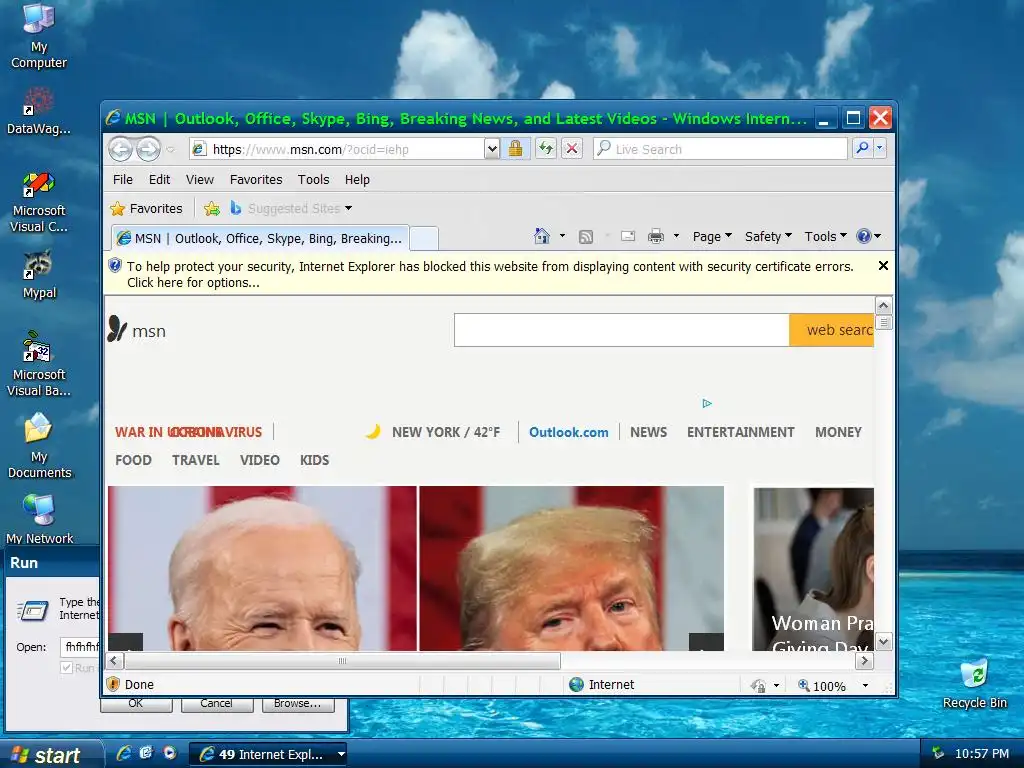Image resolution: width=1024 pixels, height=768 pixels.
Task: Click the horizontal scrollbar thumb
Action: pyautogui.click(x=342, y=661)
